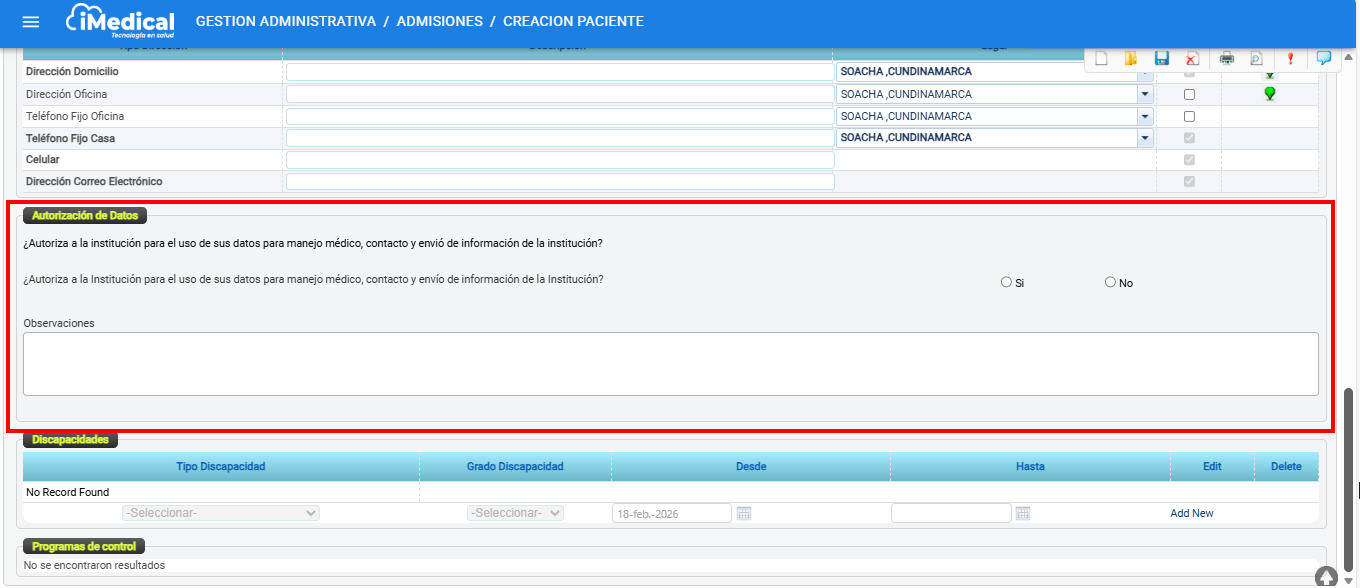This screenshot has width=1360, height=588.
Task: Select the Si authorization radio button
Action: pos(1006,282)
